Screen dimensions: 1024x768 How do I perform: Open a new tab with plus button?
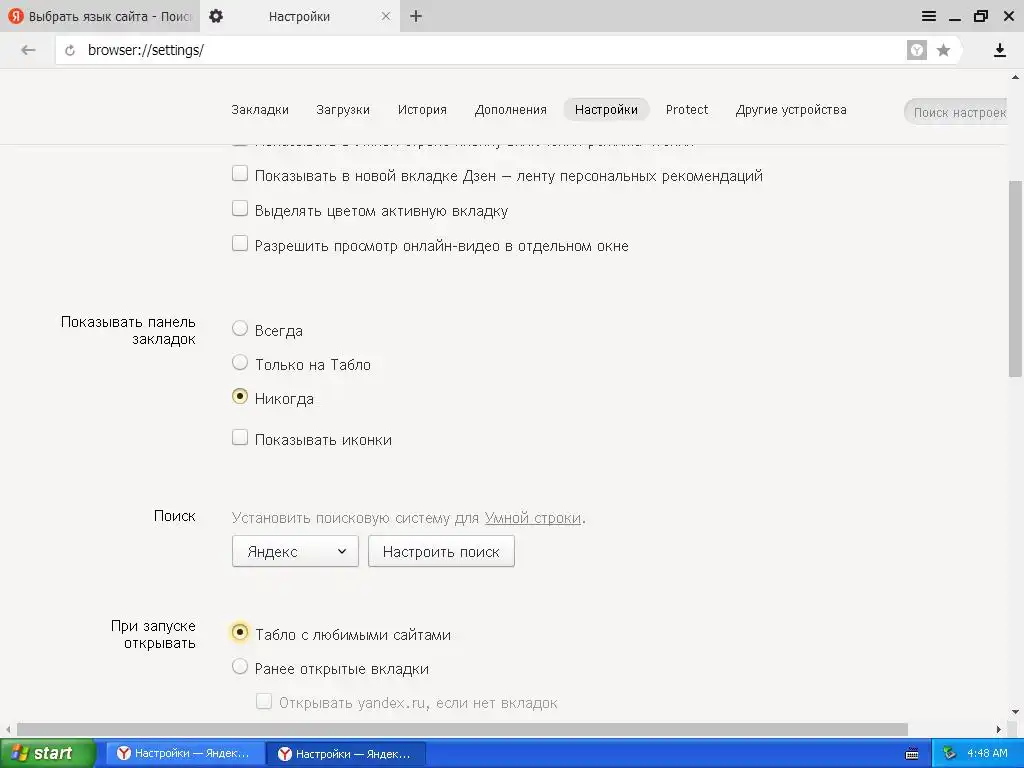416,16
